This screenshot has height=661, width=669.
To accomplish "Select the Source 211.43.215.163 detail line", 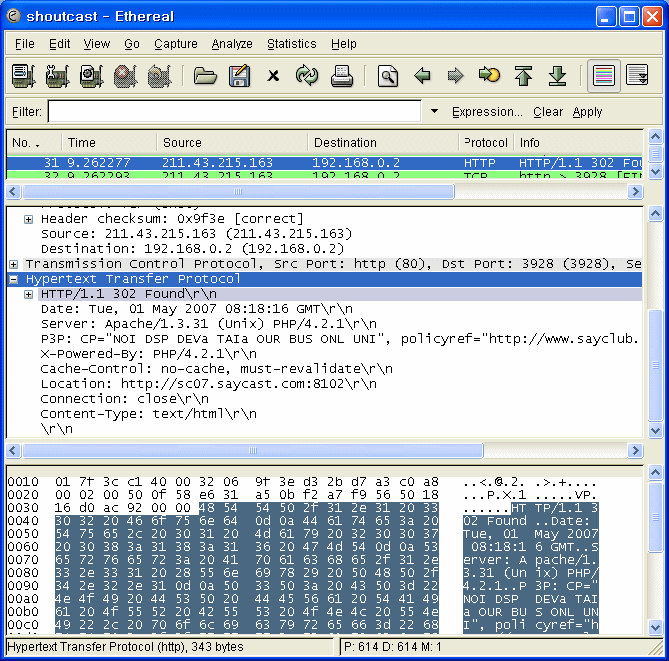I will click(196, 234).
